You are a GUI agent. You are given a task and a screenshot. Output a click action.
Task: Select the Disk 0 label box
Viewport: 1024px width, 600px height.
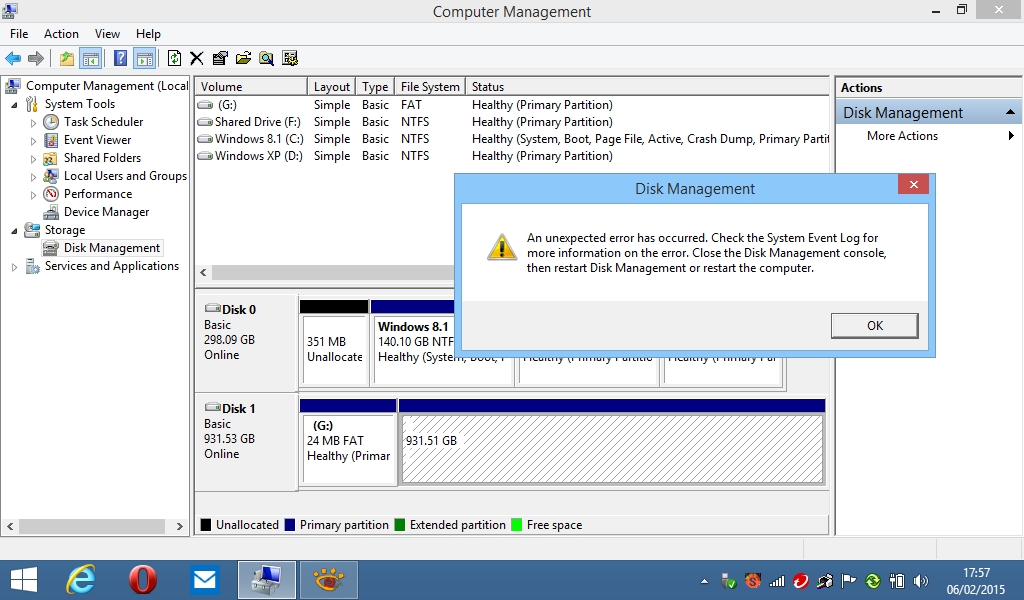pyautogui.click(x=246, y=343)
